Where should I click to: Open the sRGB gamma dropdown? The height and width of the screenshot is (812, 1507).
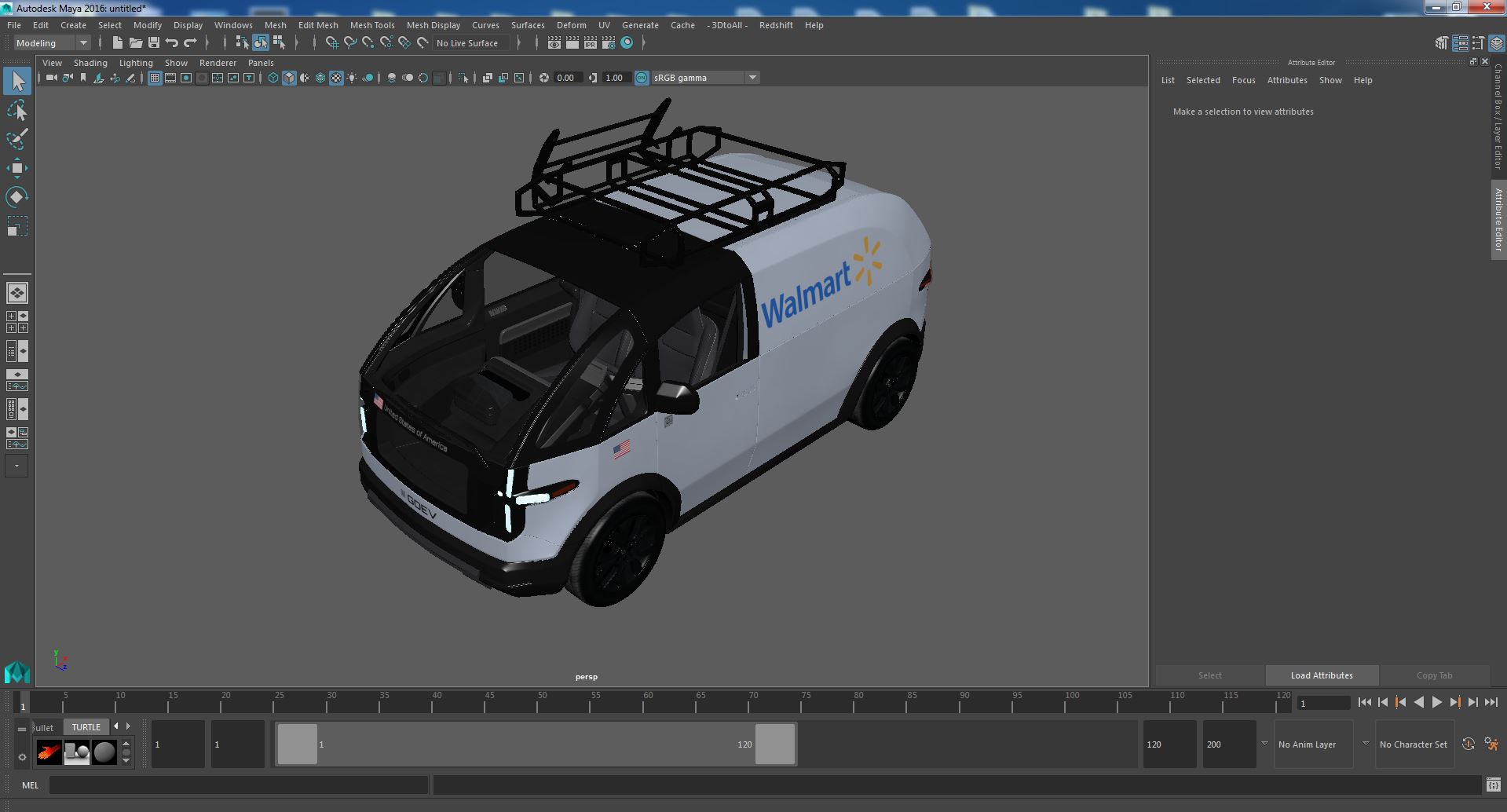pos(704,78)
